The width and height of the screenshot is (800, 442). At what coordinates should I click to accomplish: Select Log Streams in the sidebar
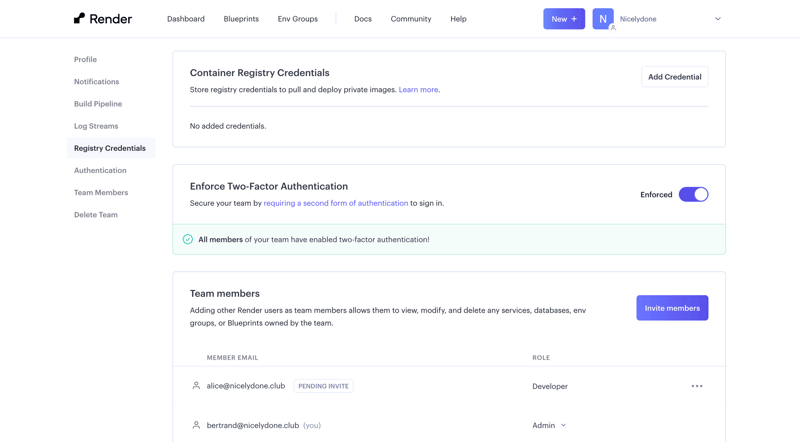pyautogui.click(x=96, y=126)
